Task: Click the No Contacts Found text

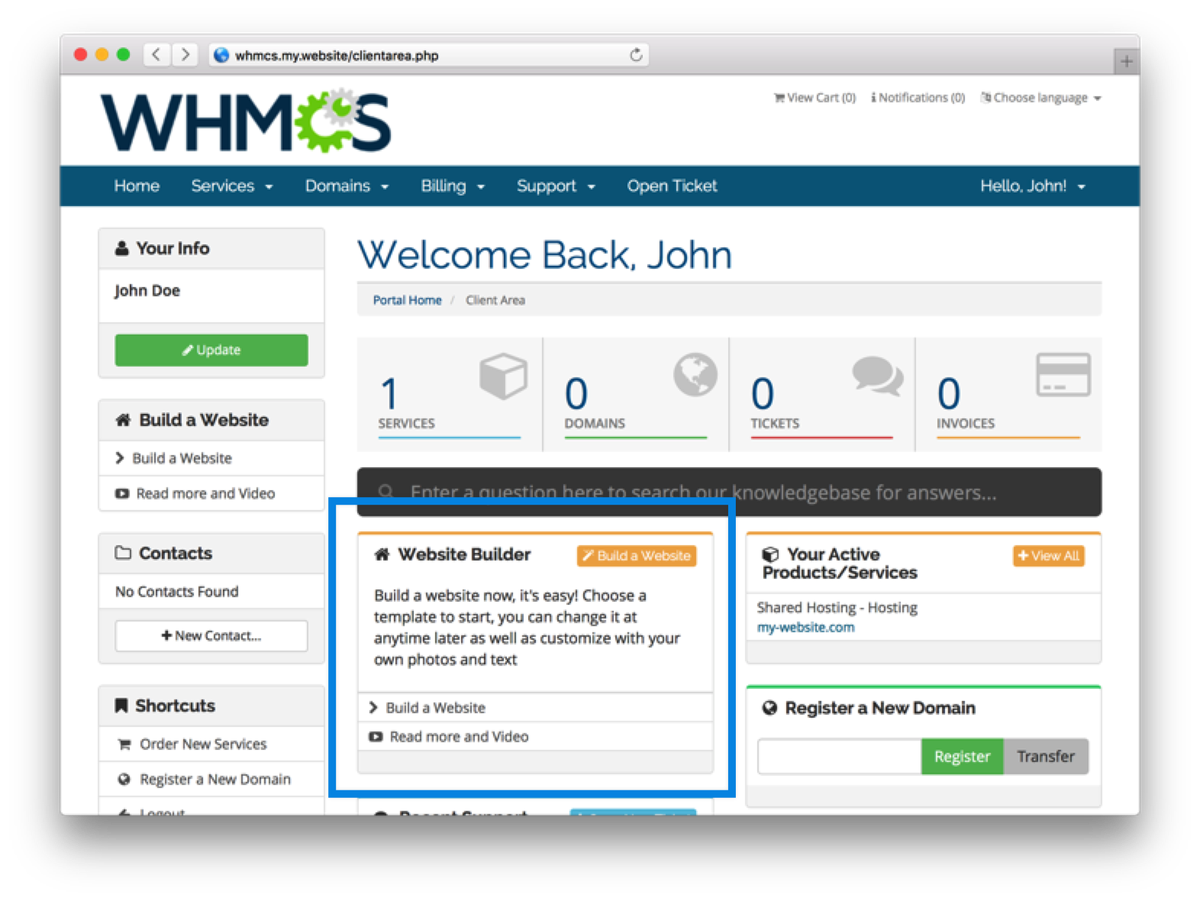Action: (x=177, y=592)
